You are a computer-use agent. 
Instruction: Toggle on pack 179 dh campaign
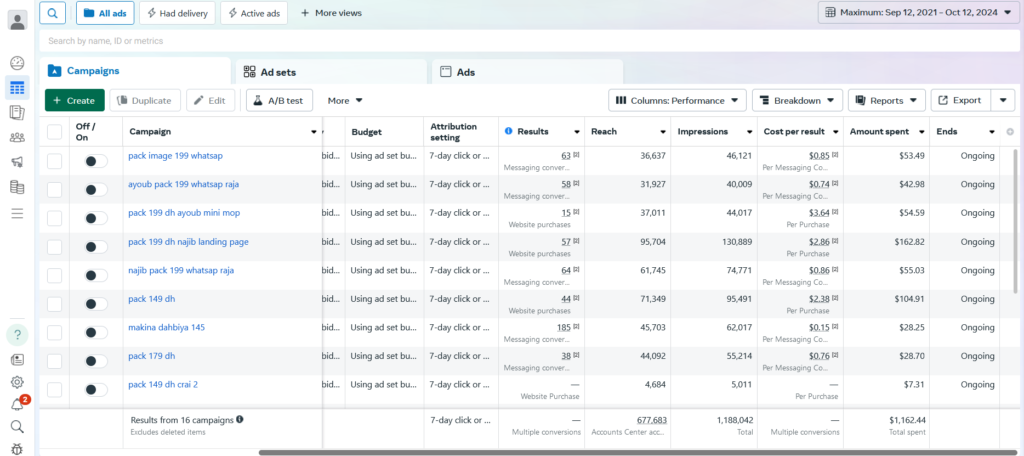coord(96,361)
